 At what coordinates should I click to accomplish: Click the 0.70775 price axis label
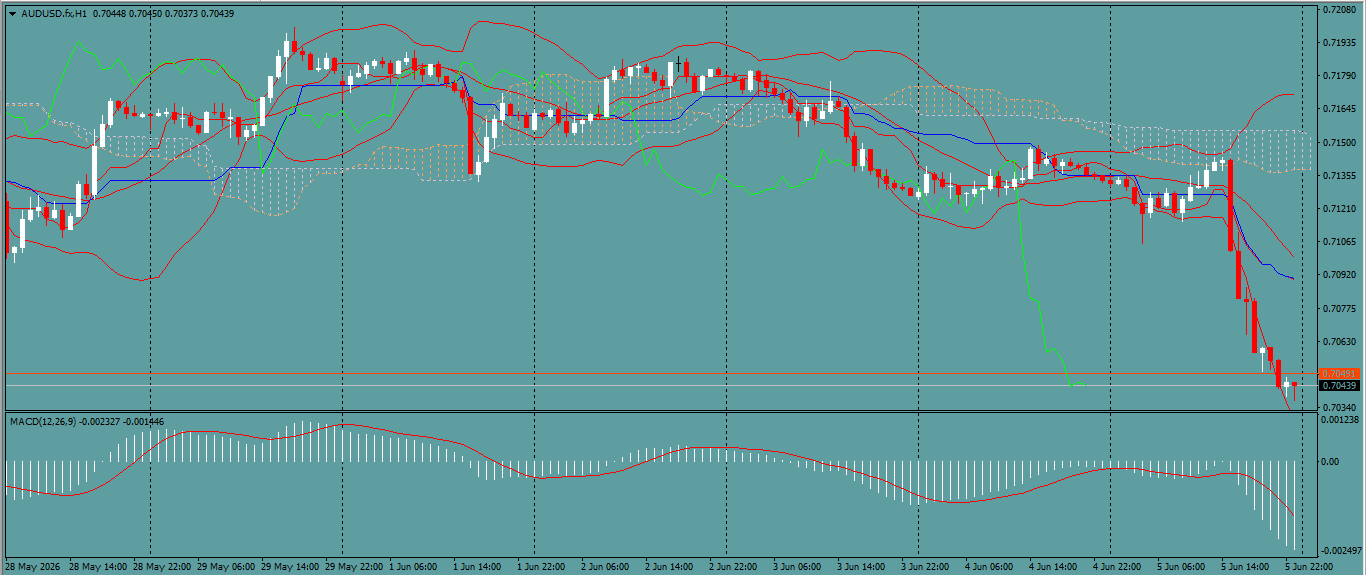[1339, 308]
